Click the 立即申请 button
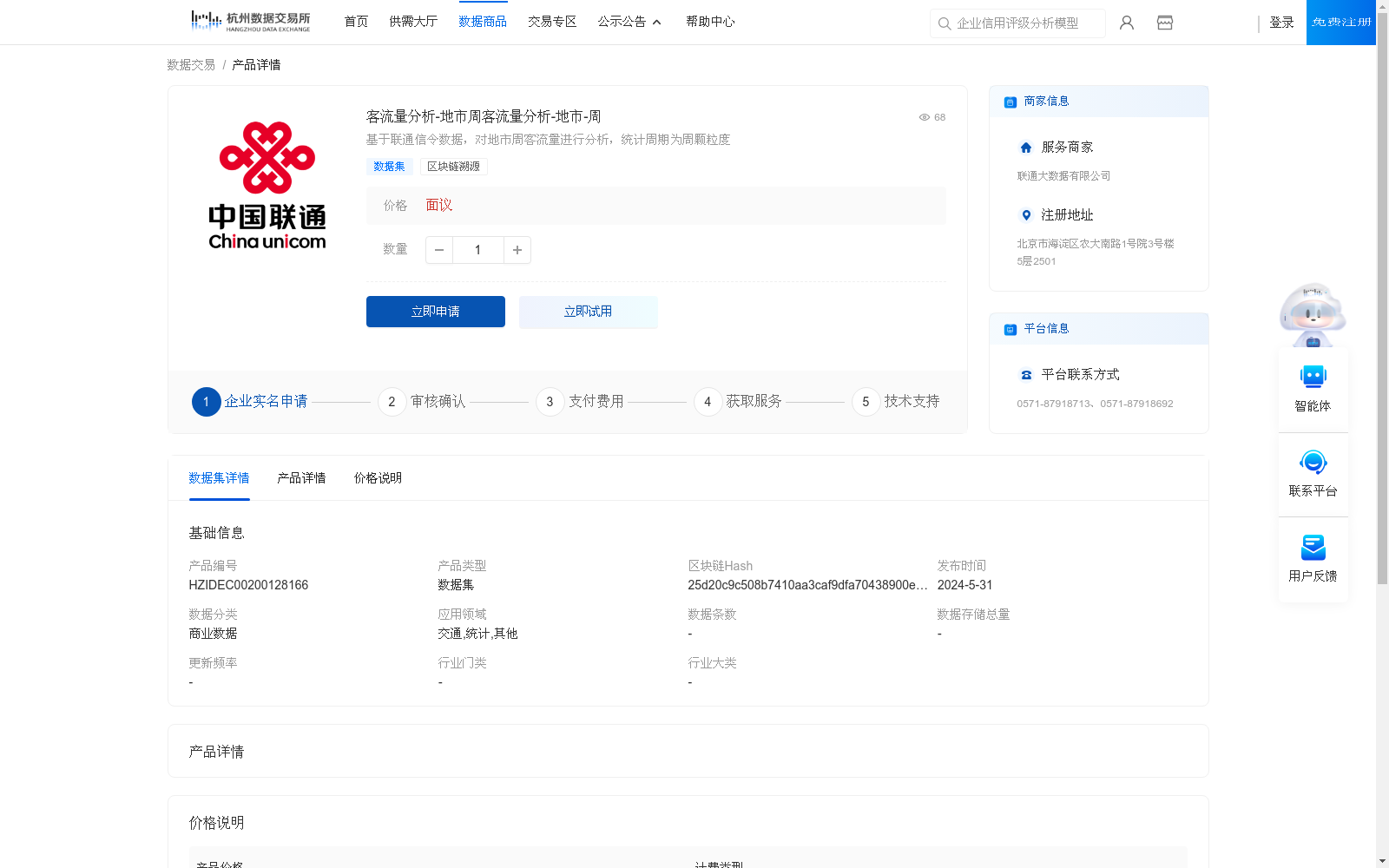1389x868 pixels. pyautogui.click(x=436, y=312)
